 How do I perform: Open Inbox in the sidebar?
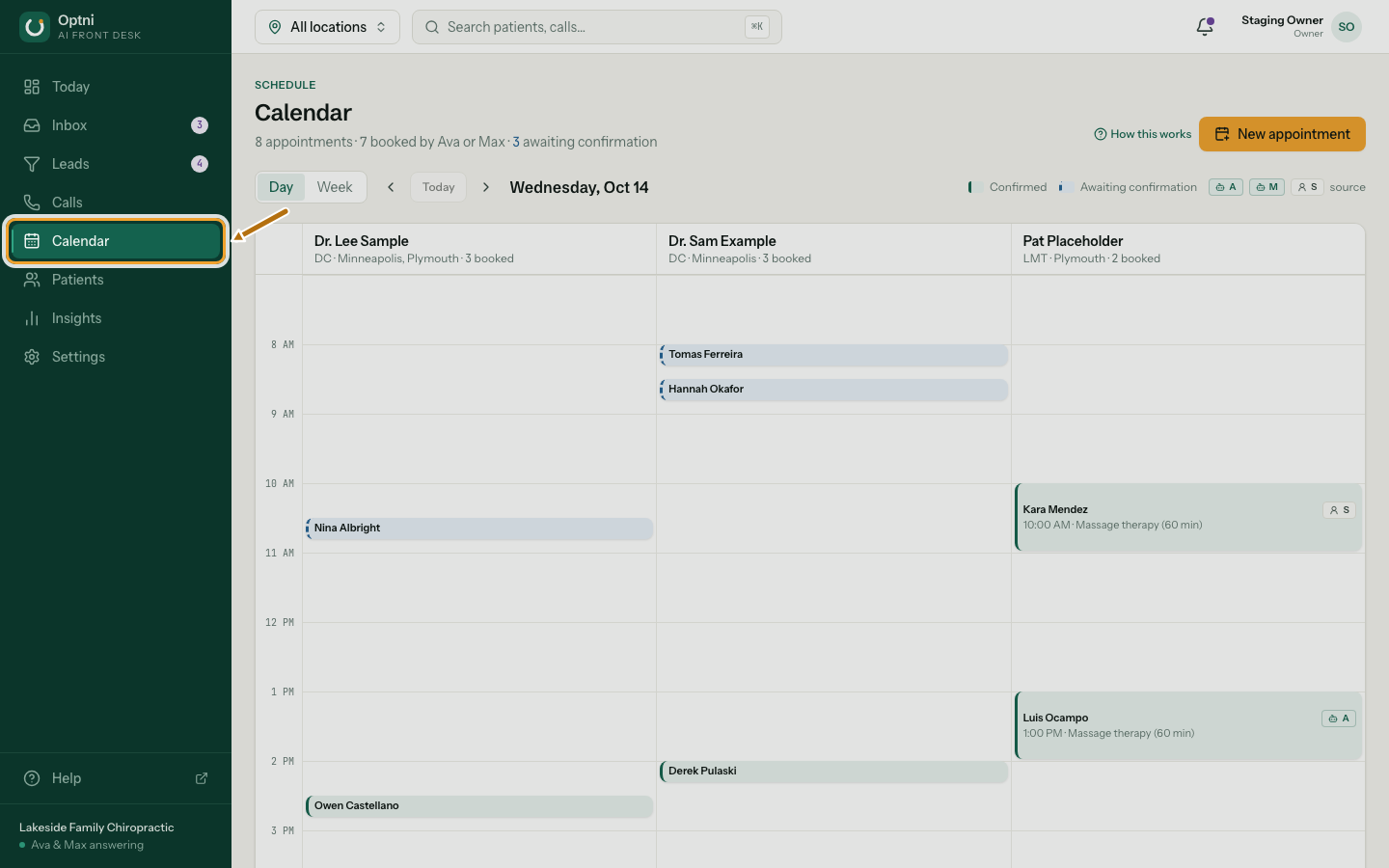(x=116, y=125)
